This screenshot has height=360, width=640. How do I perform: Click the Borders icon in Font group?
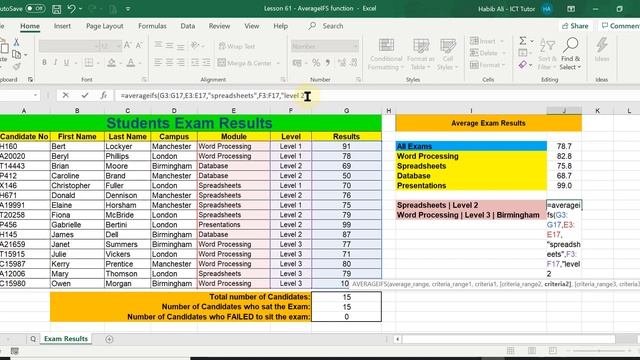(88, 62)
